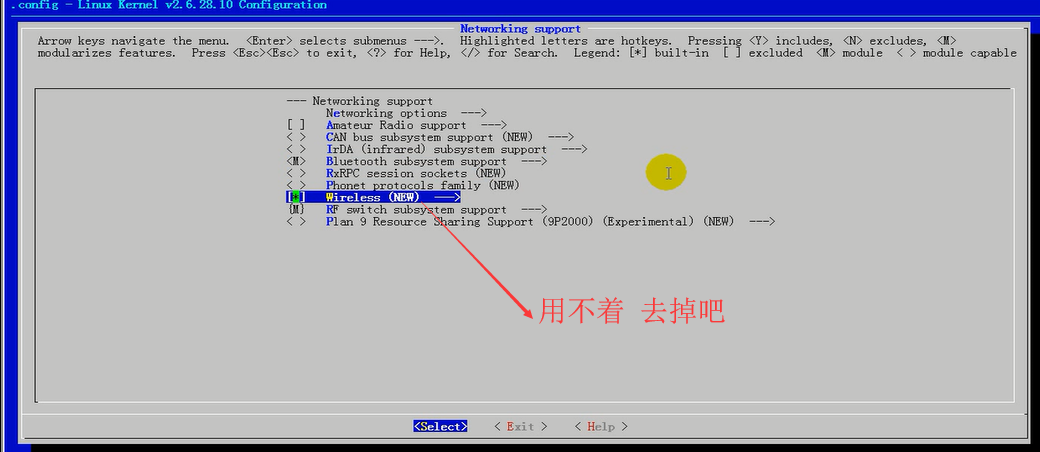1040x452 pixels.
Task: Select IrDA (infrared) subsystem support entry
Action: [x=436, y=149]
